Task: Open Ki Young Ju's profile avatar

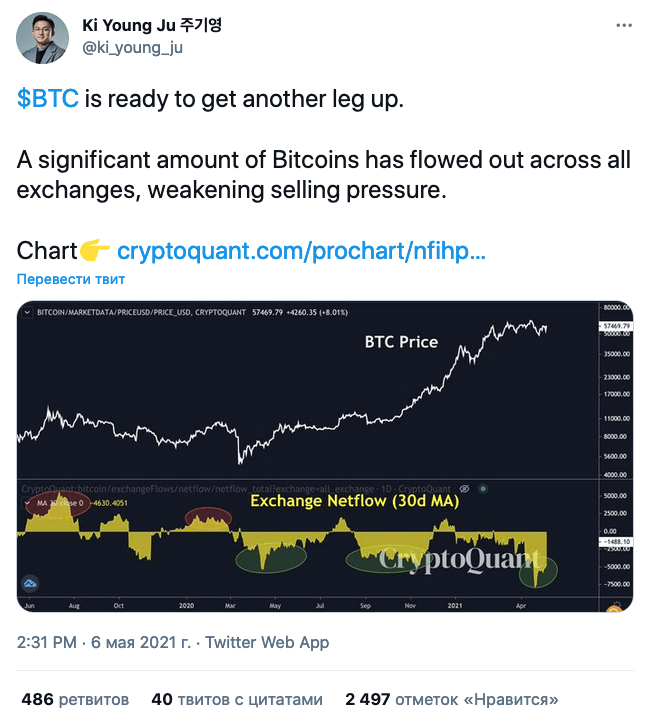Action: (x=42, y=38)
